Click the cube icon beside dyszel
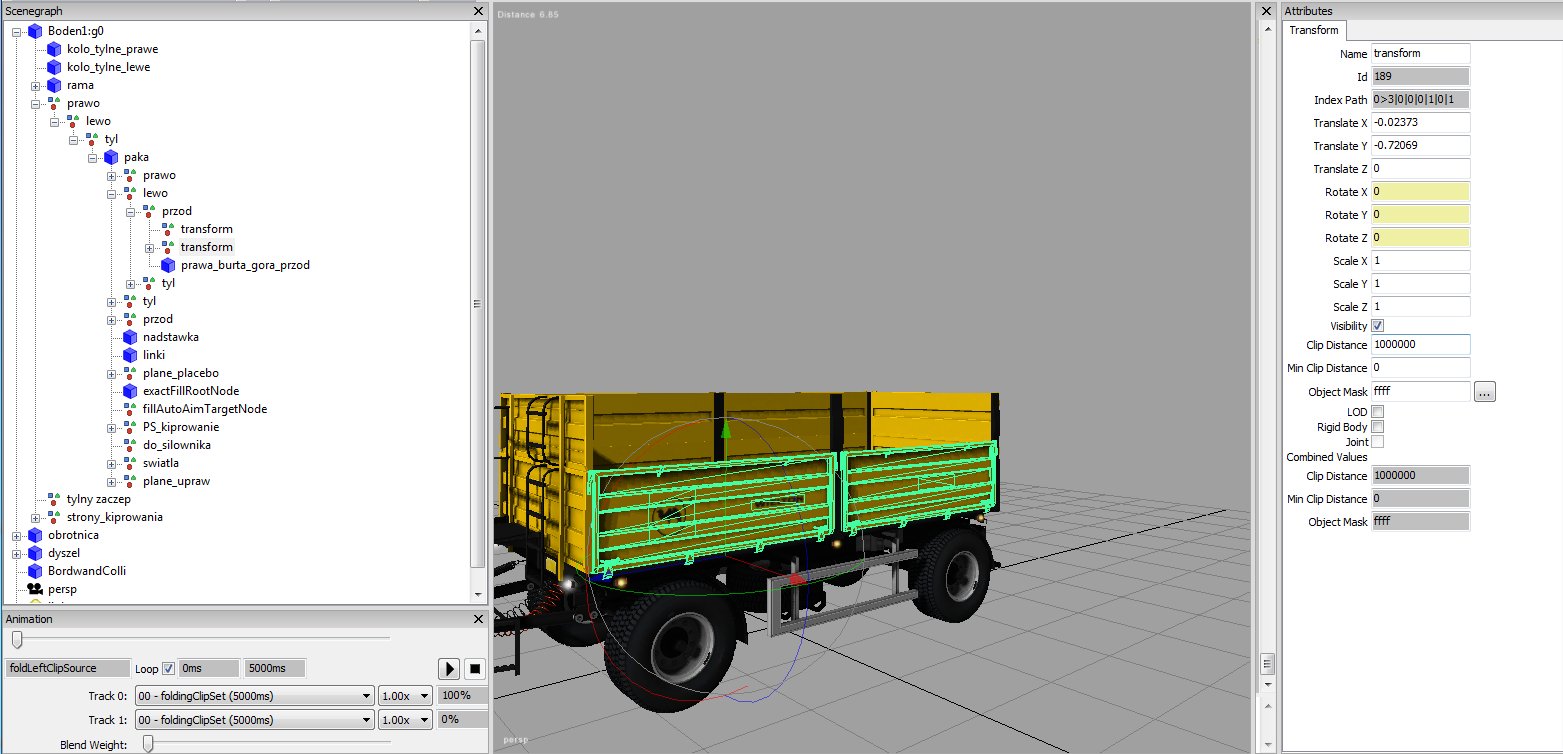Image resolution: width=1563 pixels, height=754 pixels. (x=35, y=553)
